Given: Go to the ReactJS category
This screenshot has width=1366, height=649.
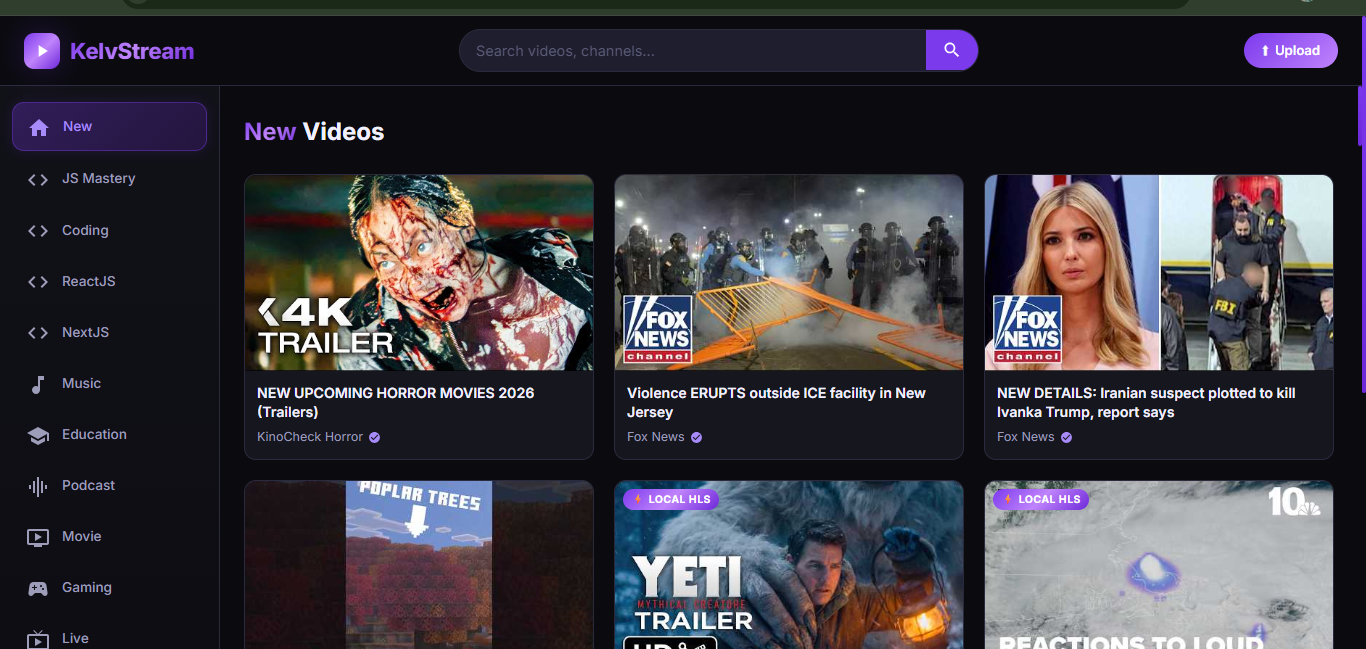Looking at the screenshot, I should pos(109,282).
